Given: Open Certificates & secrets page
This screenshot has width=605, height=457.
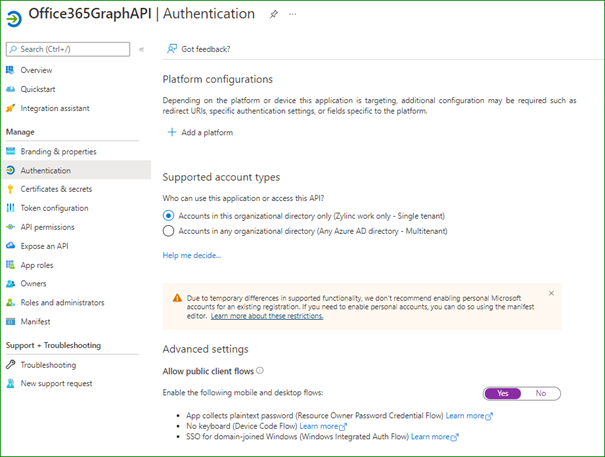Looking at the screenshot, I should tap(56, 189).
